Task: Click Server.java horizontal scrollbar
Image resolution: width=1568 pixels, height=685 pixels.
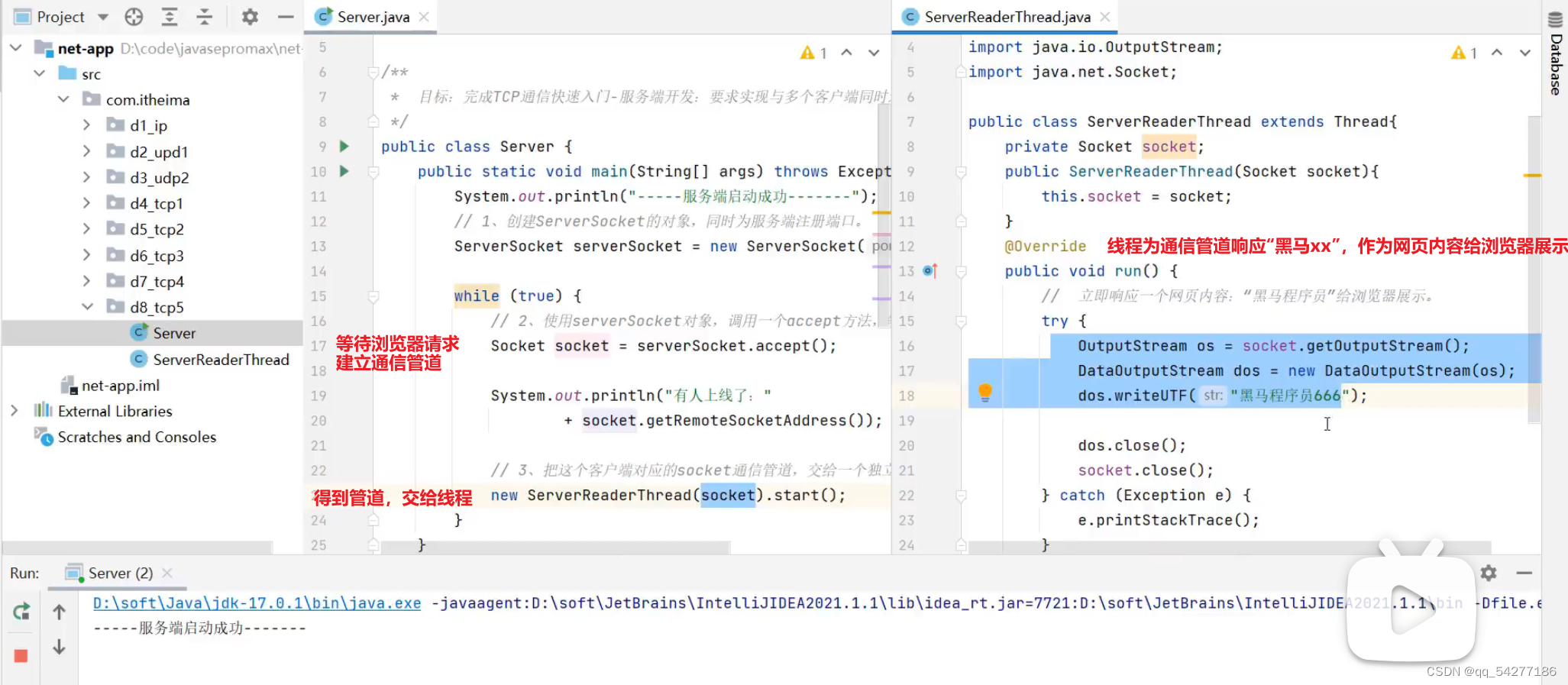Action: pyautogui.click(x=555, y=548)
